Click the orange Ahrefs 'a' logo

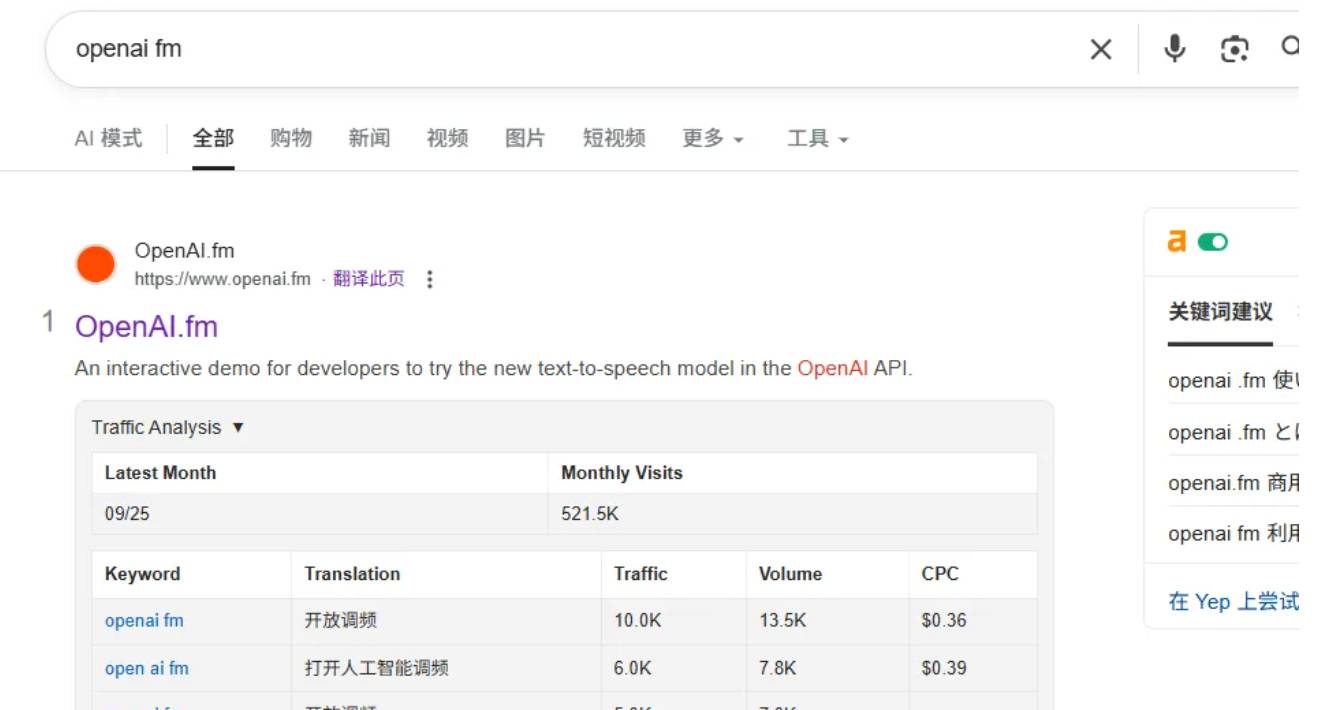coord(1177,241)
